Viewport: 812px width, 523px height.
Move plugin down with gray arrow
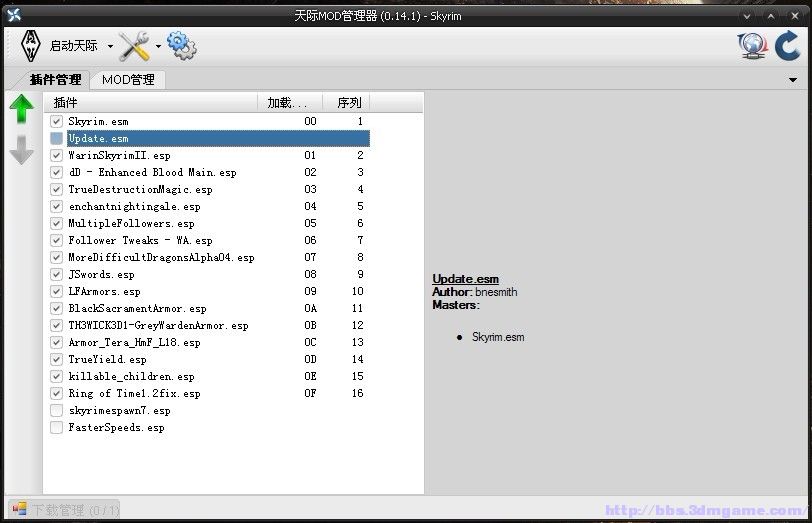(22, 150)
